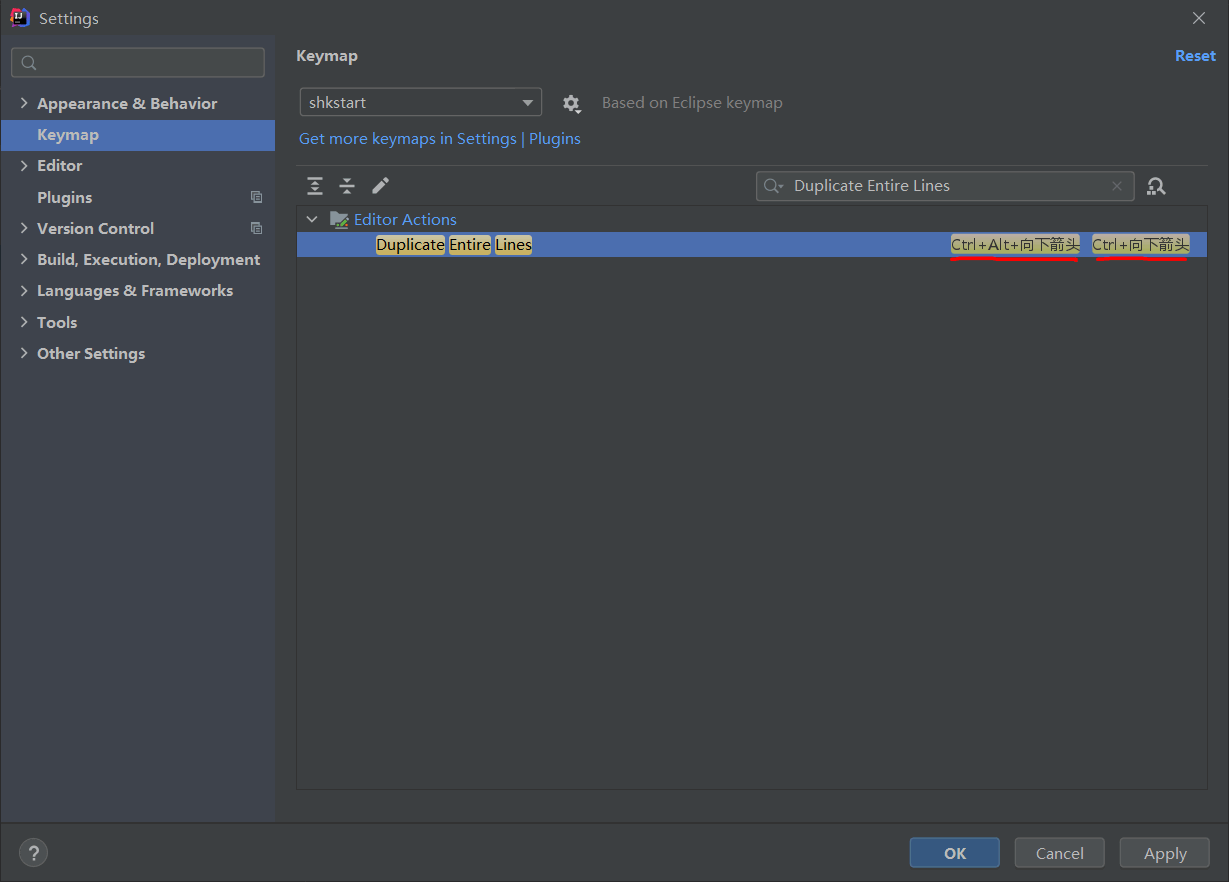Click the Version Control project-level copy icon
The width and height of the screenshot is (1229, 882).
tap(257, 229)
